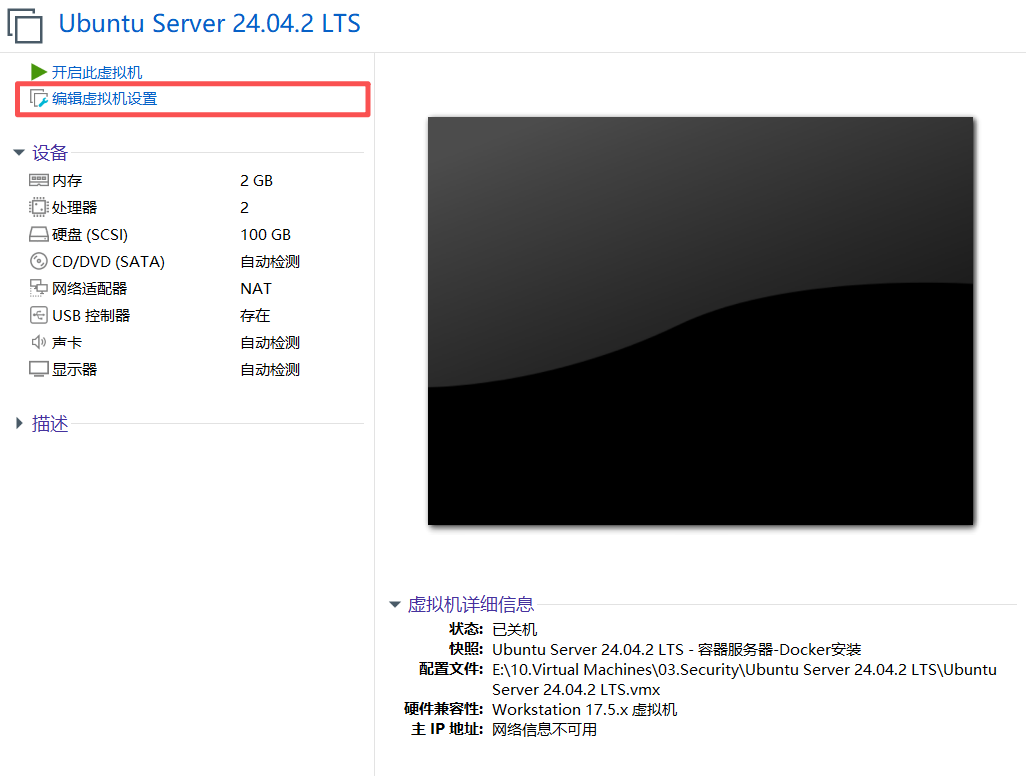Click the .vmx configuration file path
This screenshot has width=1026, height=776.
coord(745,680)
